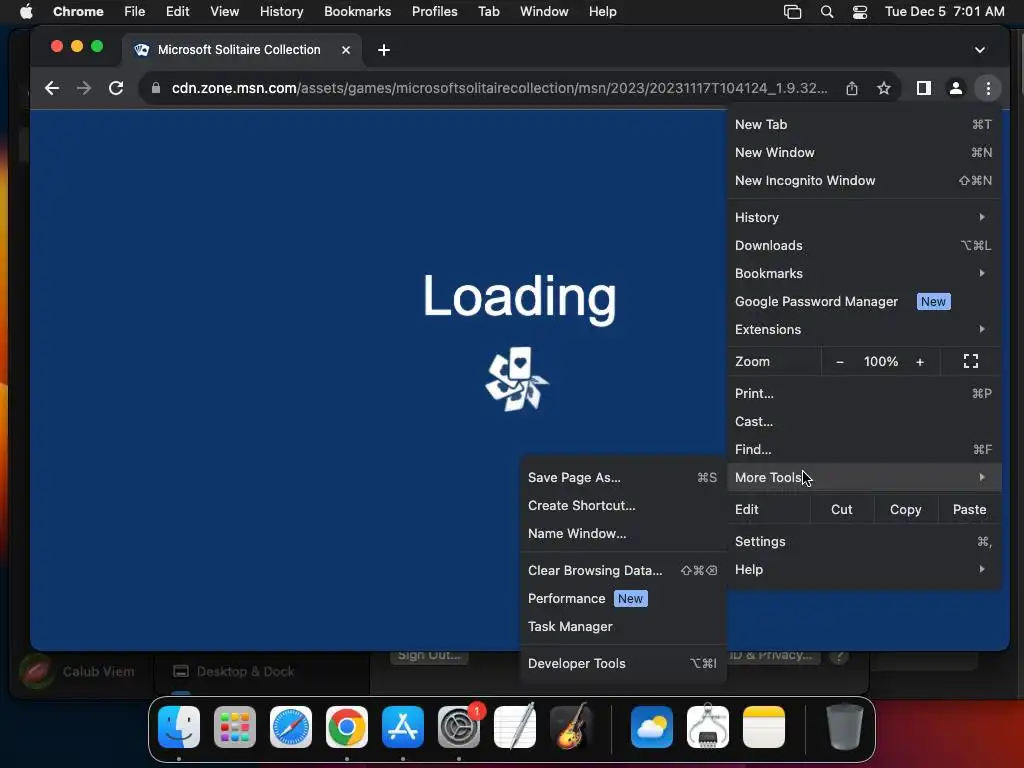
Task: Click the browser back arrow
Action: (52, 88)
